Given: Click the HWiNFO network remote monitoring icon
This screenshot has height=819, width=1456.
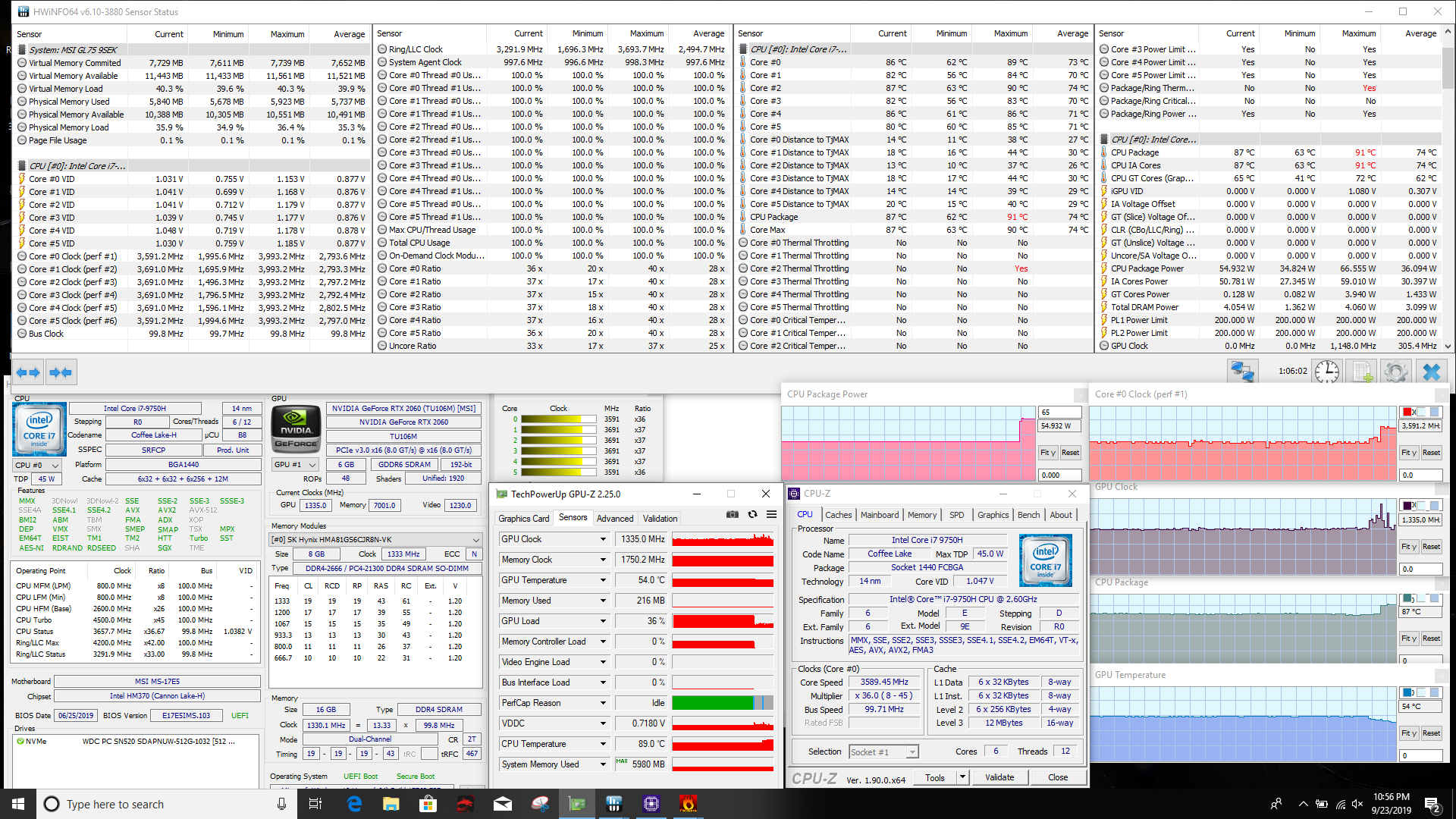Looking at the screenshot, I should (1242, 372).
